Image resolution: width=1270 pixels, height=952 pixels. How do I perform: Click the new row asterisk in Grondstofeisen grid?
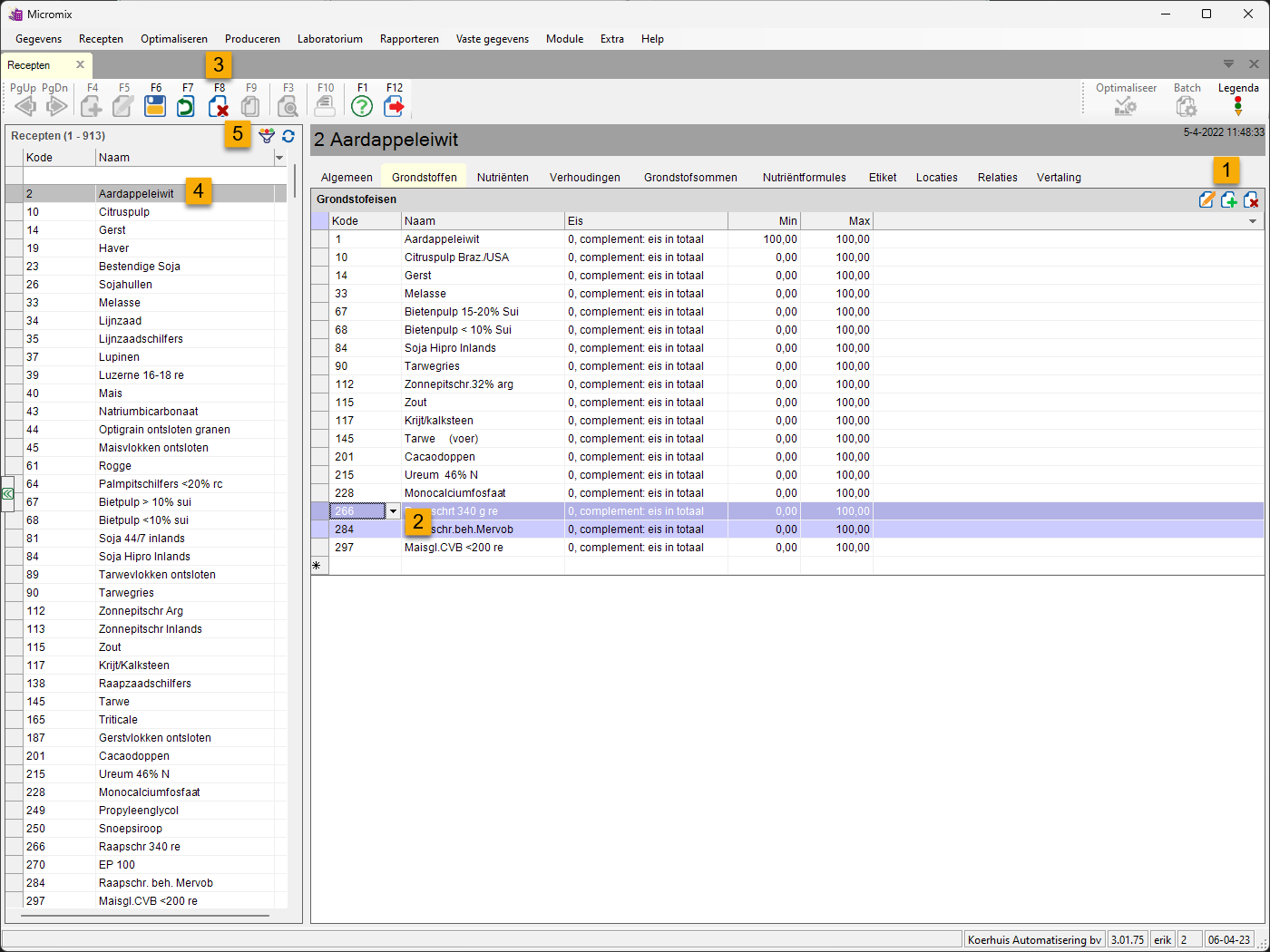click(317, 566)
